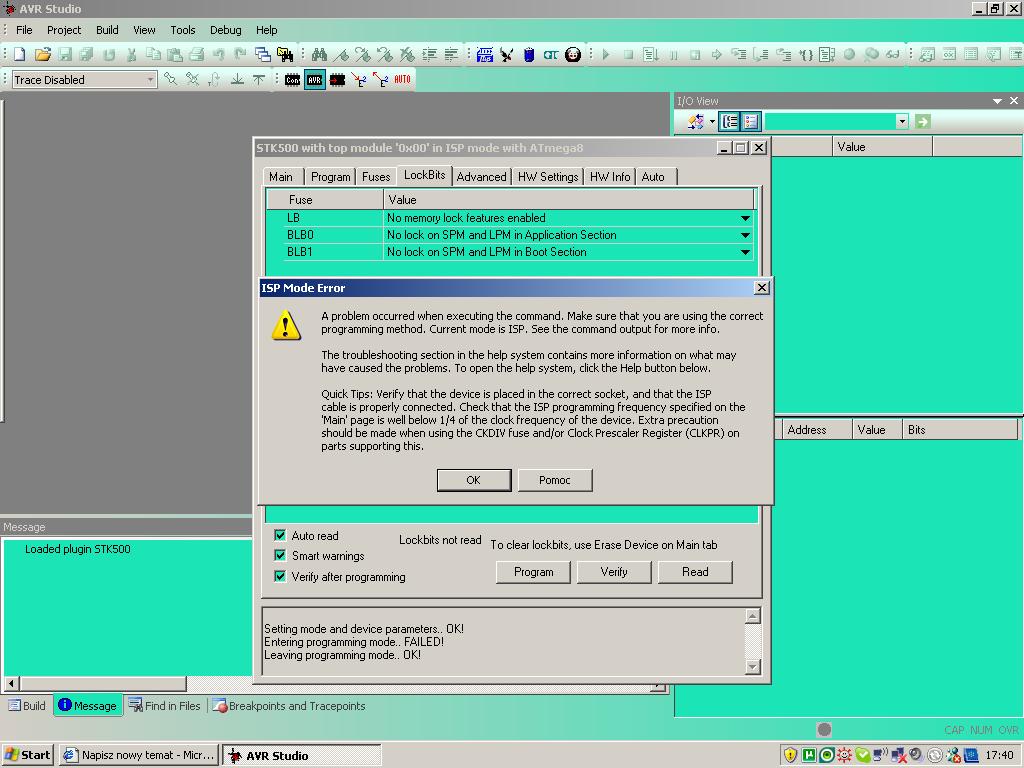Click the Cut scissors icon
This screenshot has height=768, width=1024.
click(131, 55)
